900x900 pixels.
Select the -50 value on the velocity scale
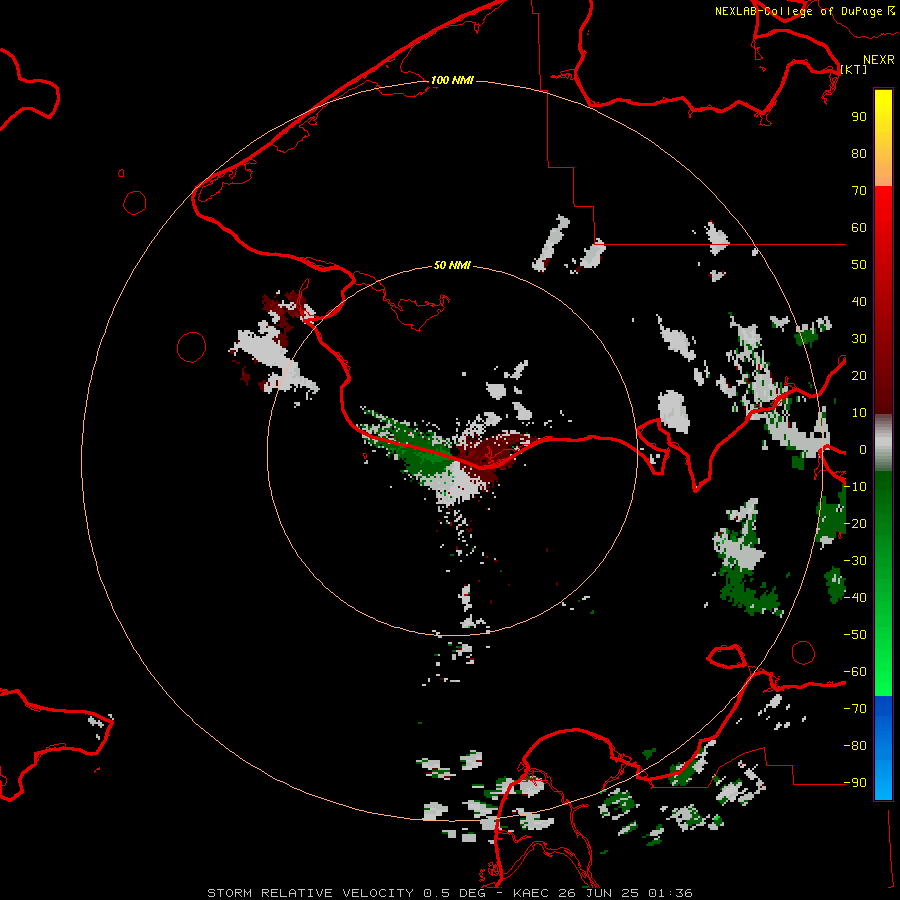click(x=855, y=634)
